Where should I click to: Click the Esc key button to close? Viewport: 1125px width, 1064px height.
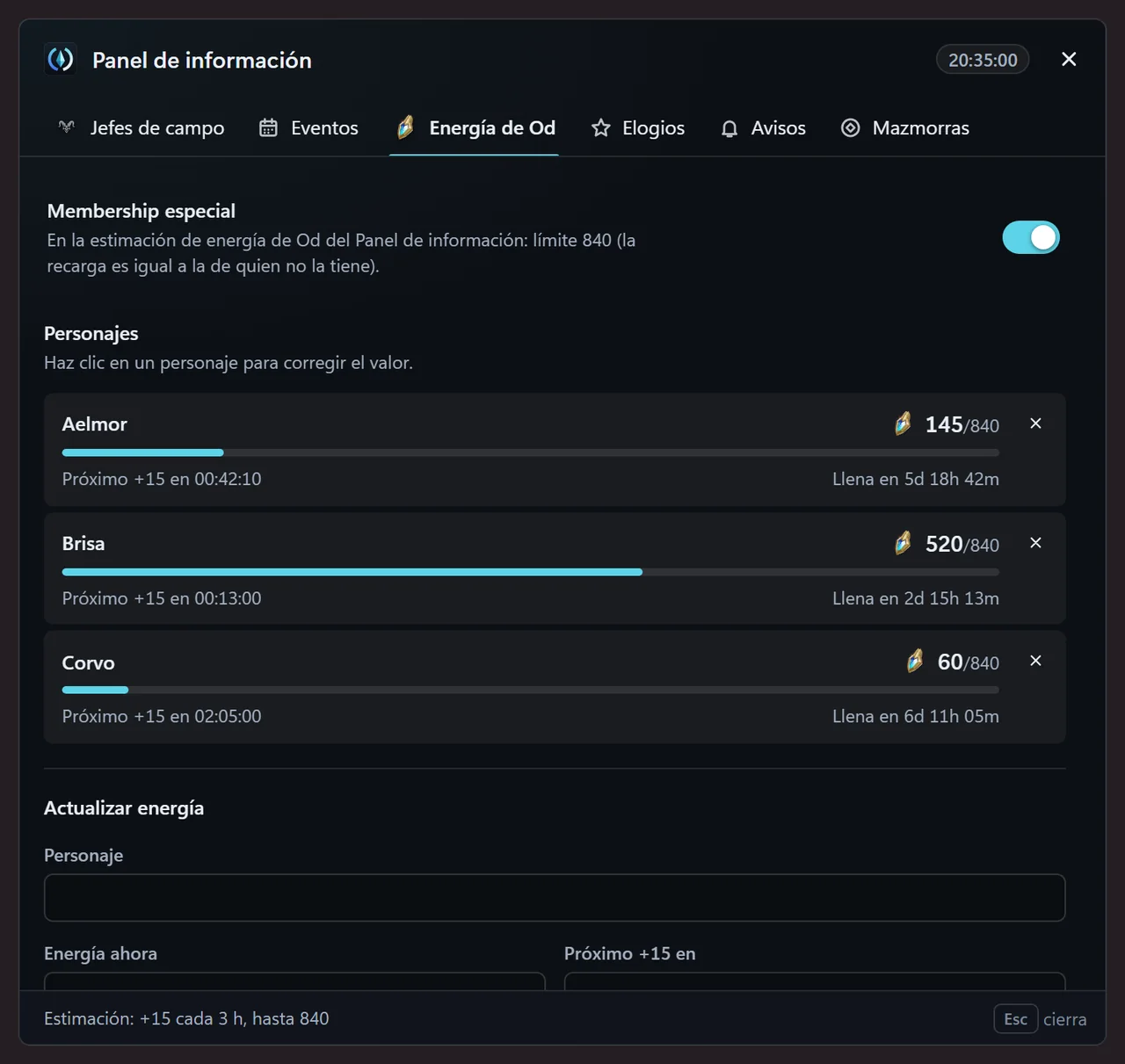click(1016, 1019)
